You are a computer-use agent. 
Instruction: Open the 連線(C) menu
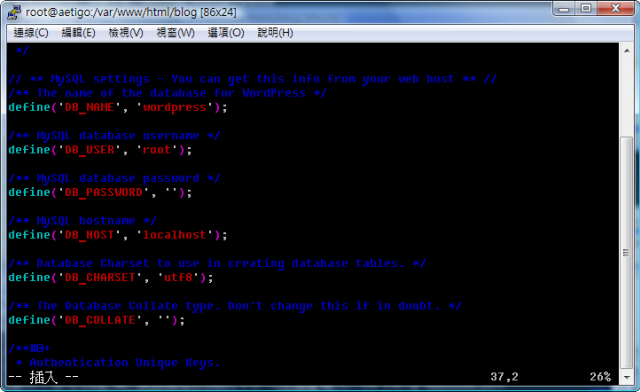tap(31, 33)
